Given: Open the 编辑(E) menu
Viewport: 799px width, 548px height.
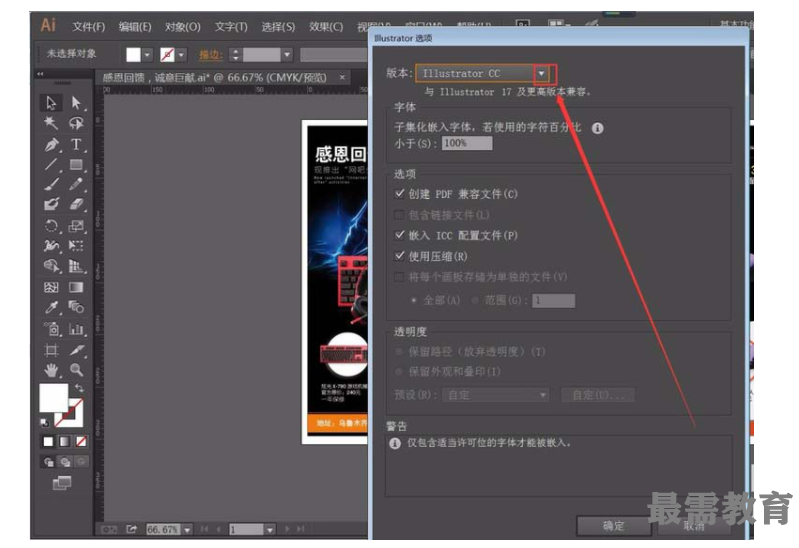Looking at the screenshot, I should pyautogui.click(x=135, y=27).
